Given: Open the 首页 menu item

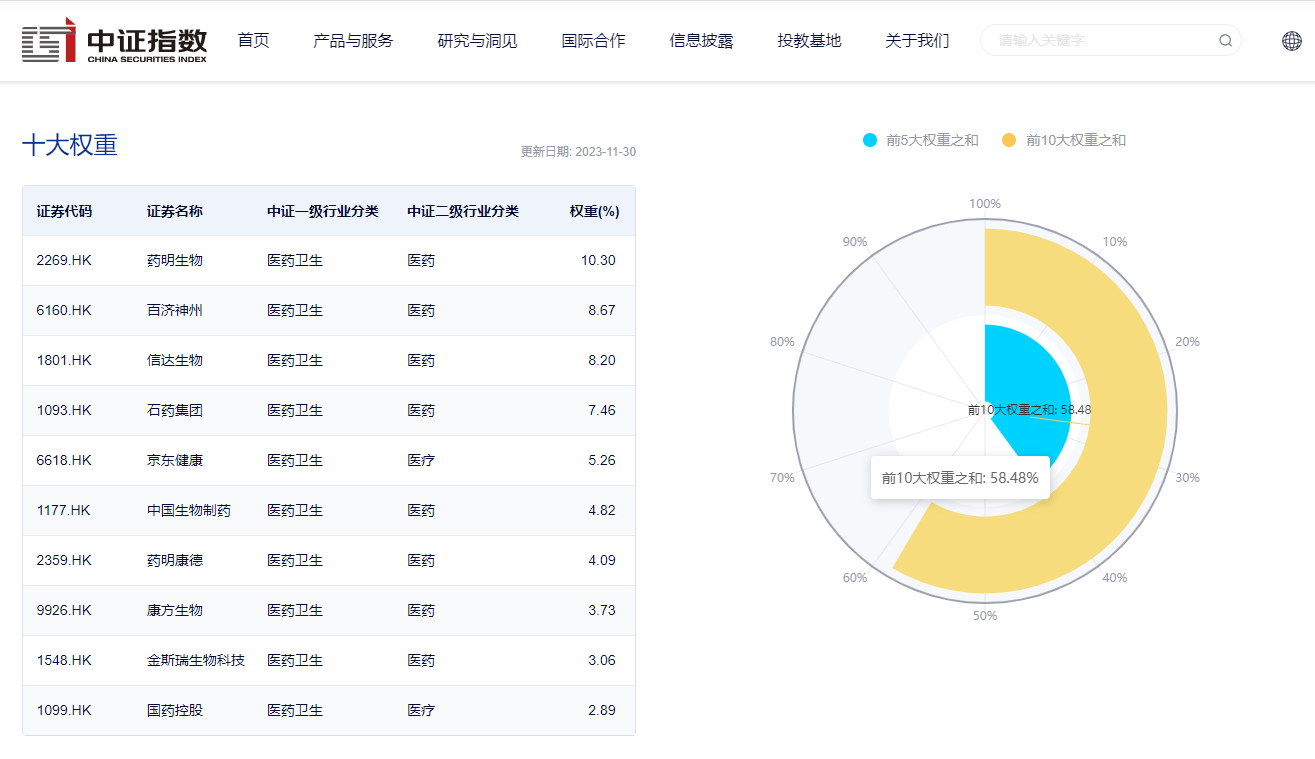Looking at the screenshot, I should tap(253, 41).
